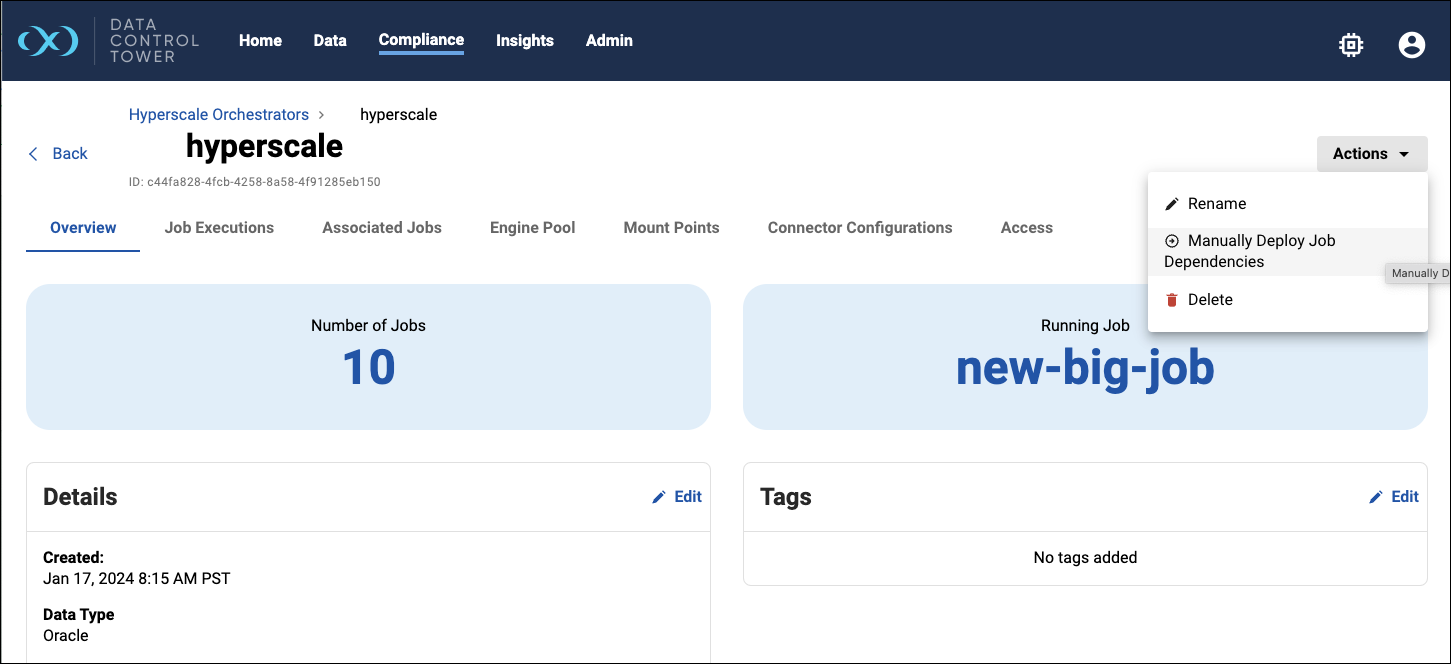This screenshot has width=1451, height=664.
Task: Click the deploy arrow circle icon
Action: click(x=1172, y=241)
